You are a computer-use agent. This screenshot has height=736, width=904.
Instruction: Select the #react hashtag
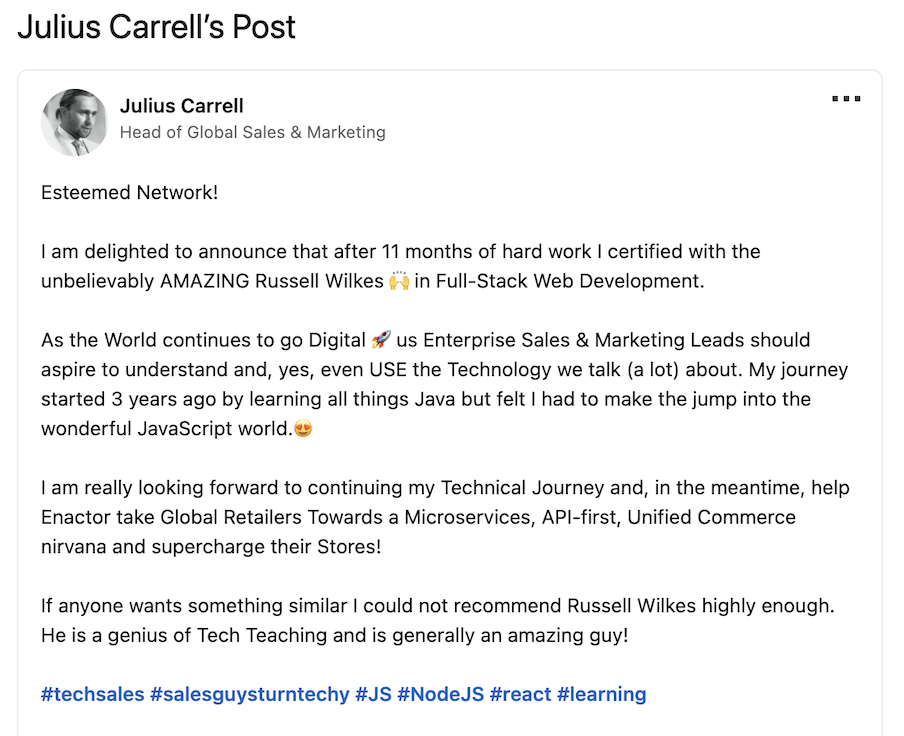click(520, 694)
